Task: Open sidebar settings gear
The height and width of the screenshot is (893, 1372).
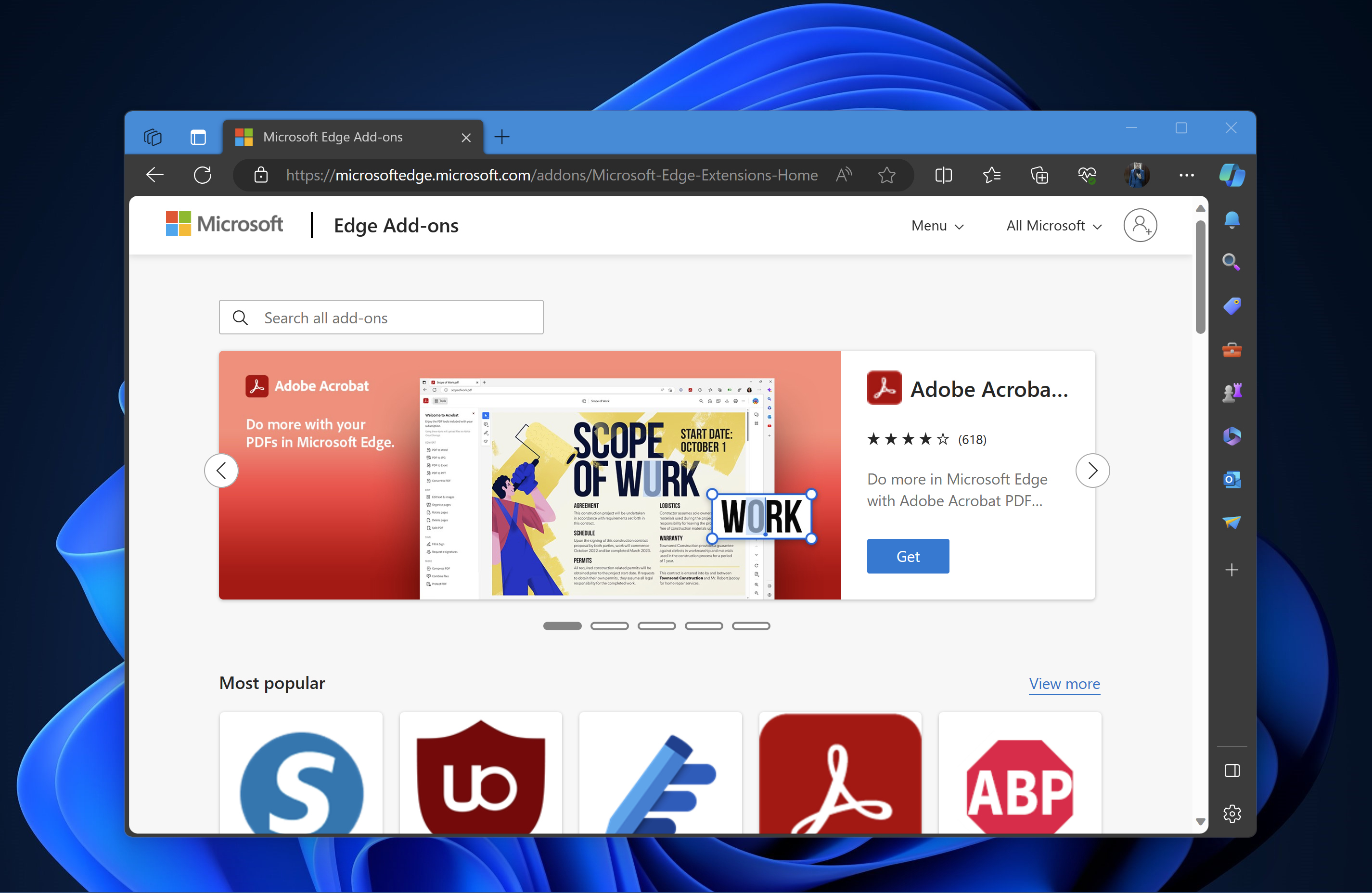Action: (x=1231, y=814)
